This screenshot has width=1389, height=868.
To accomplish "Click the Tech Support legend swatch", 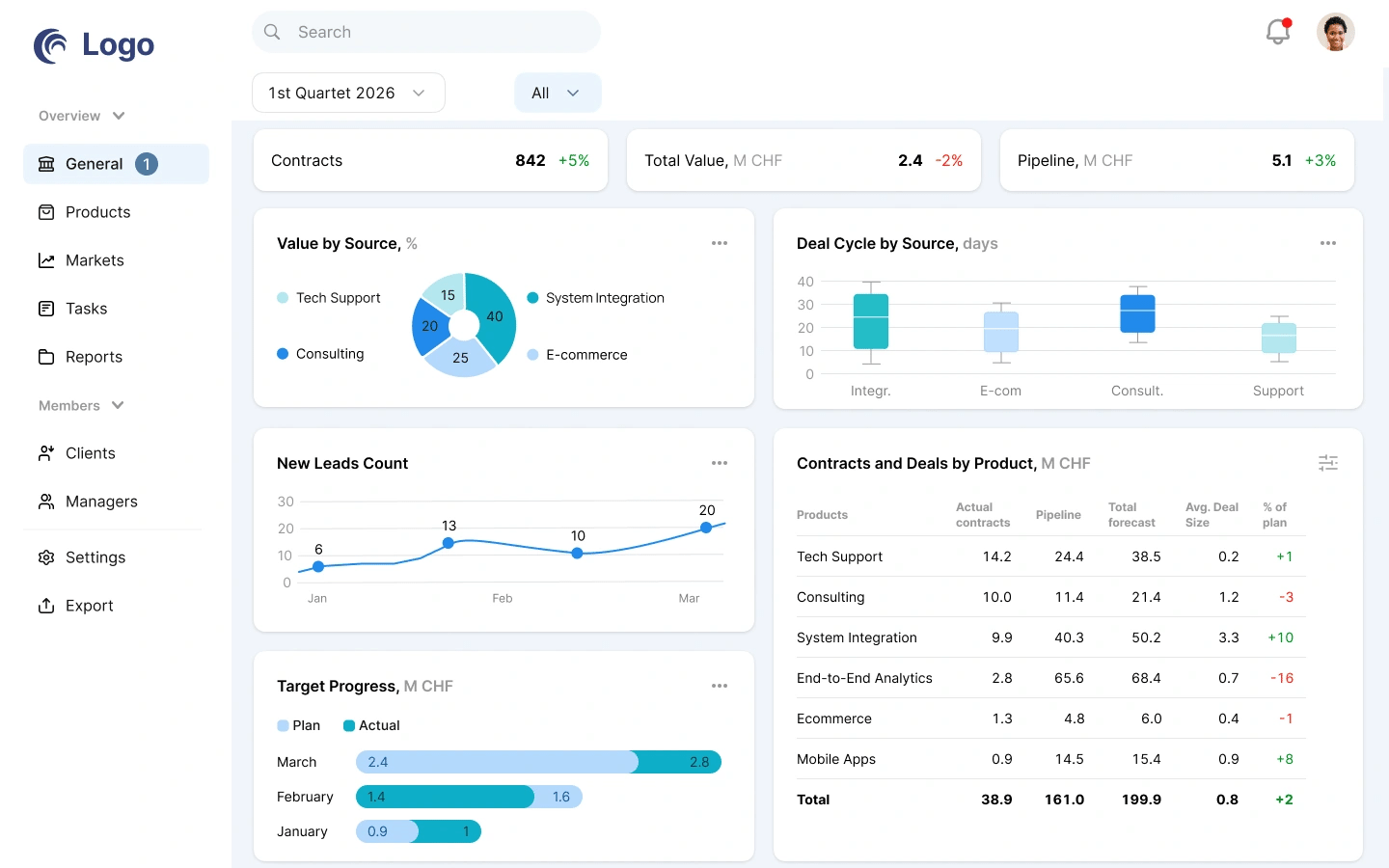I will [283, 298].
